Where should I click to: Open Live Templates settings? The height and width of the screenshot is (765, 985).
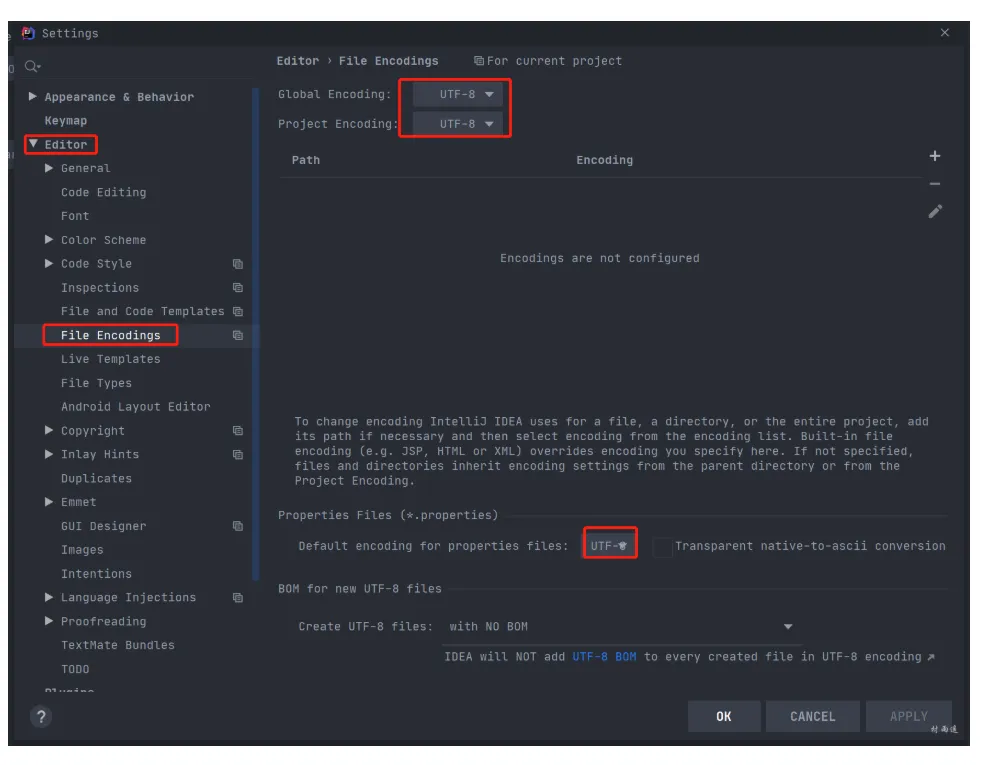pyautogui.click(x=111, y=359)
